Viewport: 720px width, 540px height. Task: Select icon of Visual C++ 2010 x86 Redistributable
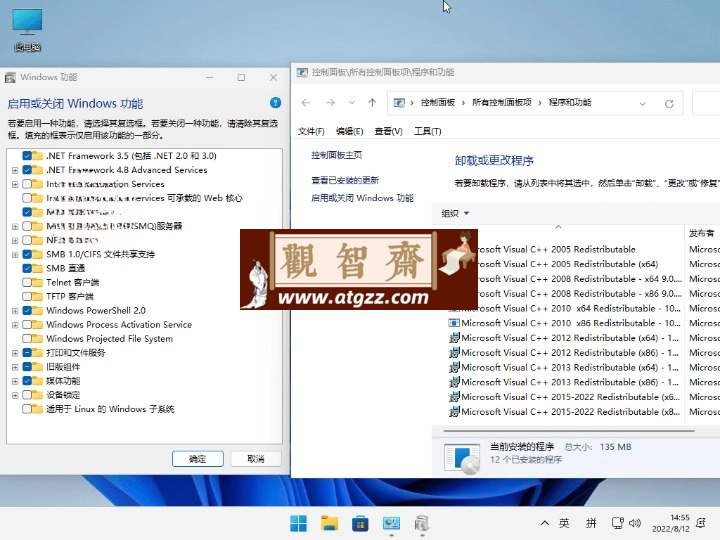click(x=454, y=323)
